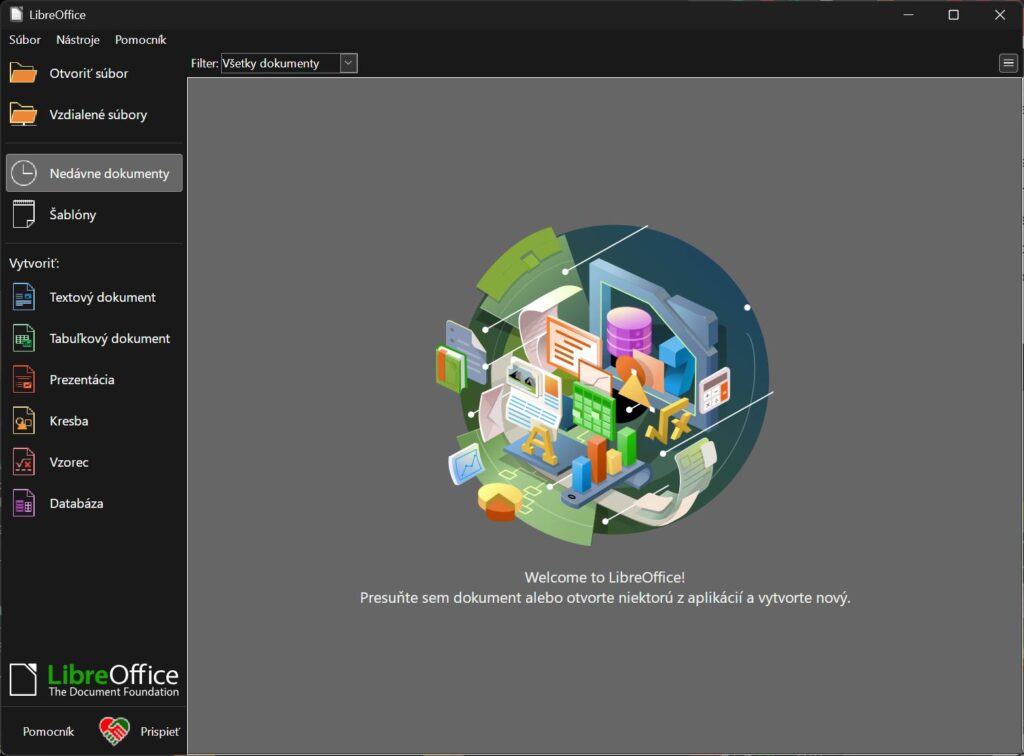This screenshot has height=756, width=1024.
Task: Create a new Vzorec (Math formula)
Action: pos(71,461)
